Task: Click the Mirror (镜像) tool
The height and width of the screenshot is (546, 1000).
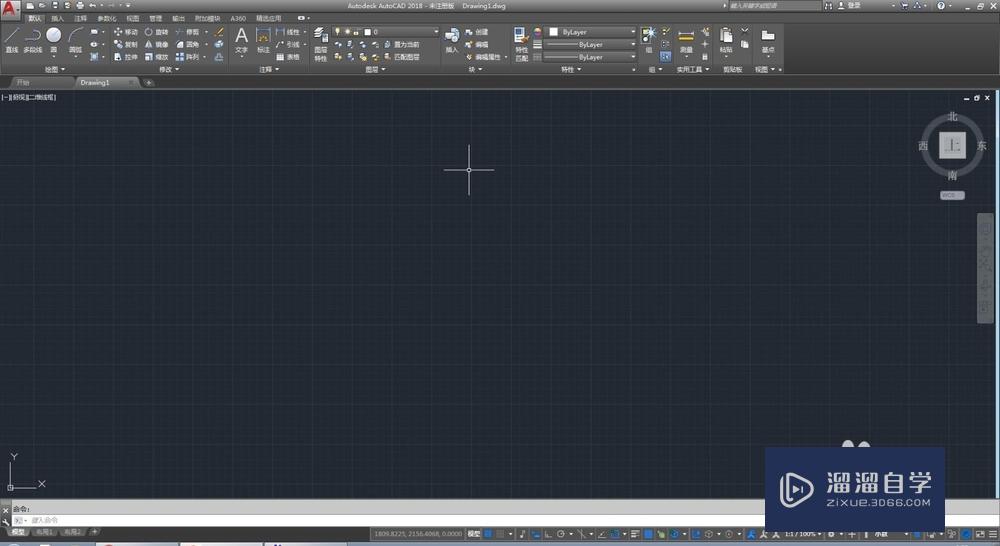Action: tap(156, 45)
